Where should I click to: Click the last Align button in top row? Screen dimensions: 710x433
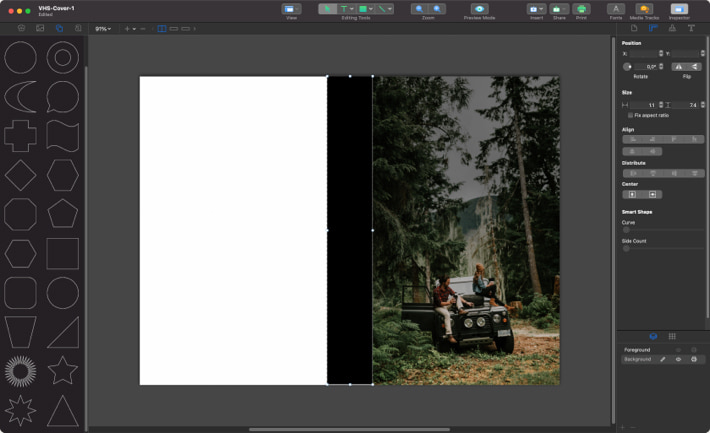[x=694, y=140]
